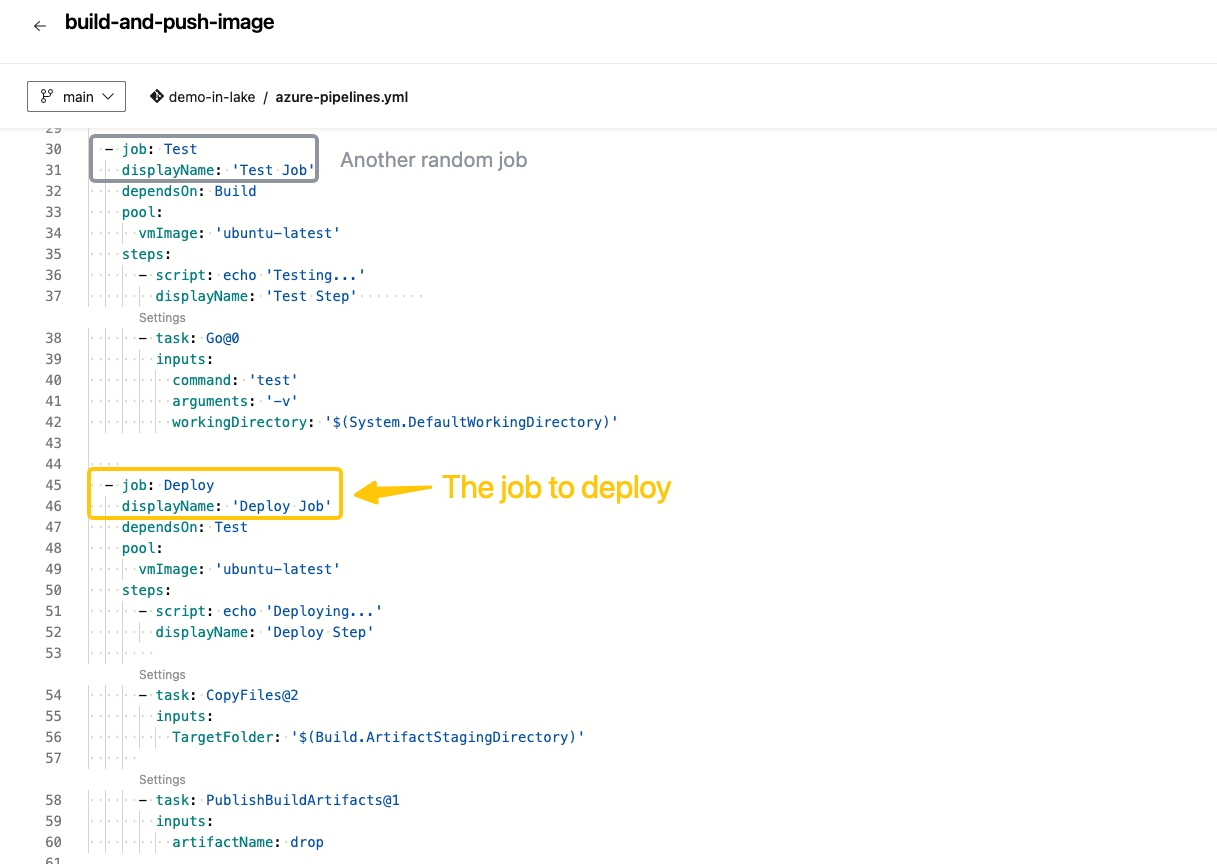Open Settings above the PublishBuildArtifacts@1 task
Viewport: 1217px width, 864px height.
[x=161, y=779]
